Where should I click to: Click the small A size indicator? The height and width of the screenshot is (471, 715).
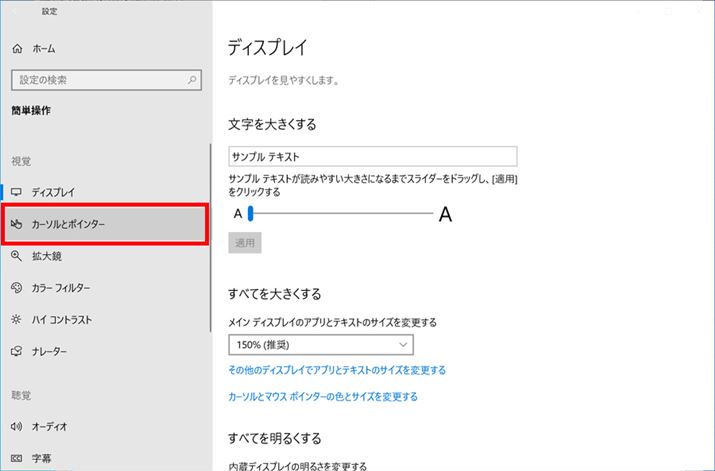click(x=238, y=213)
